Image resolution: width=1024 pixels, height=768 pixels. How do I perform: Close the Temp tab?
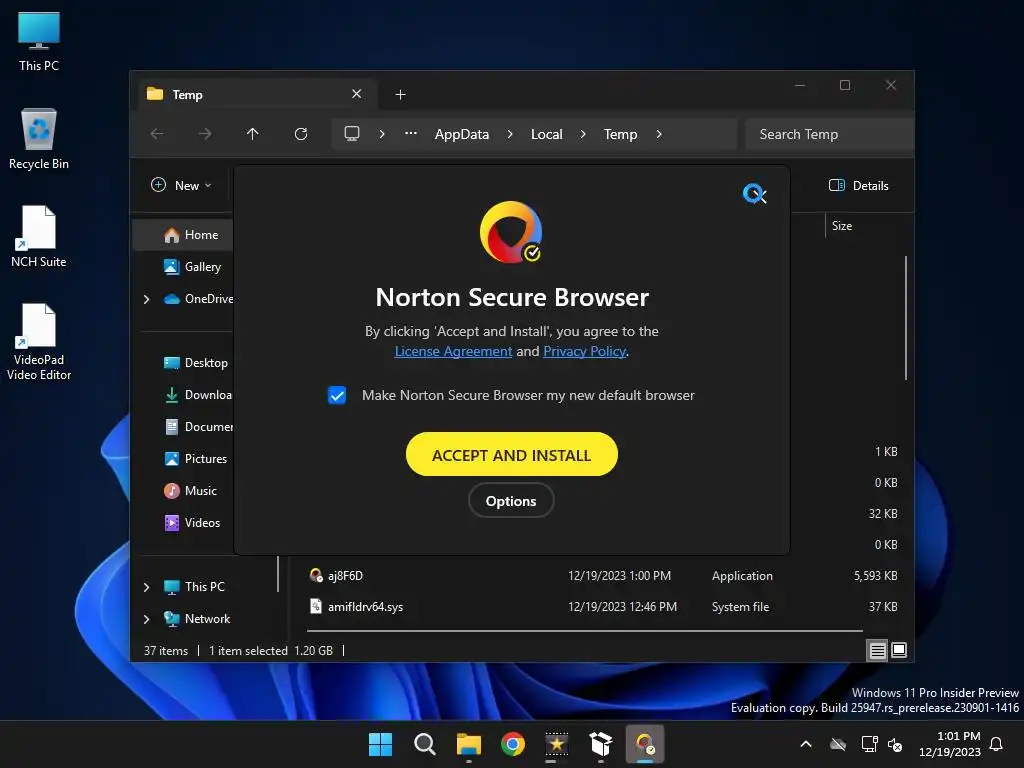tap(357, 94)
